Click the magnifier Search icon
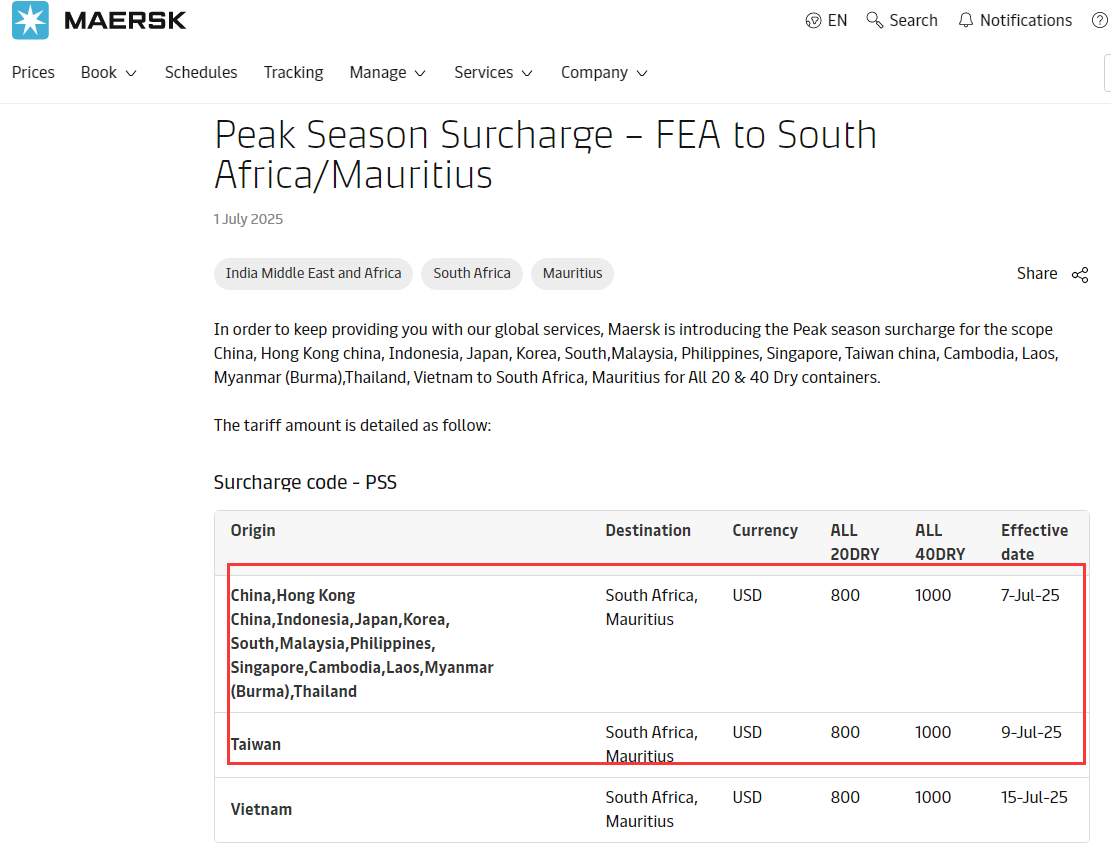Image resolution: width=1111 pixels, height=857 pixels. pyautogui.click(x=875, y=21)
